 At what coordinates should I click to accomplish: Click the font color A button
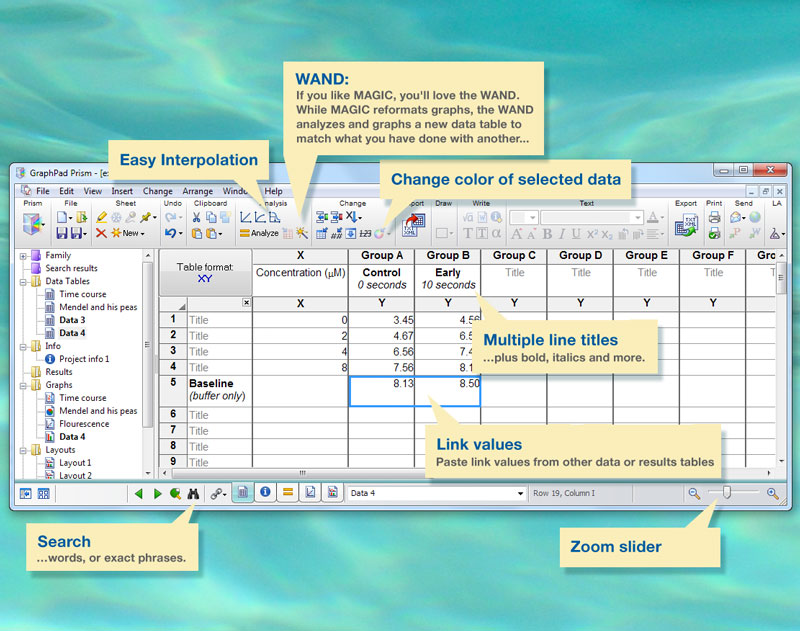tap(653, 218)
